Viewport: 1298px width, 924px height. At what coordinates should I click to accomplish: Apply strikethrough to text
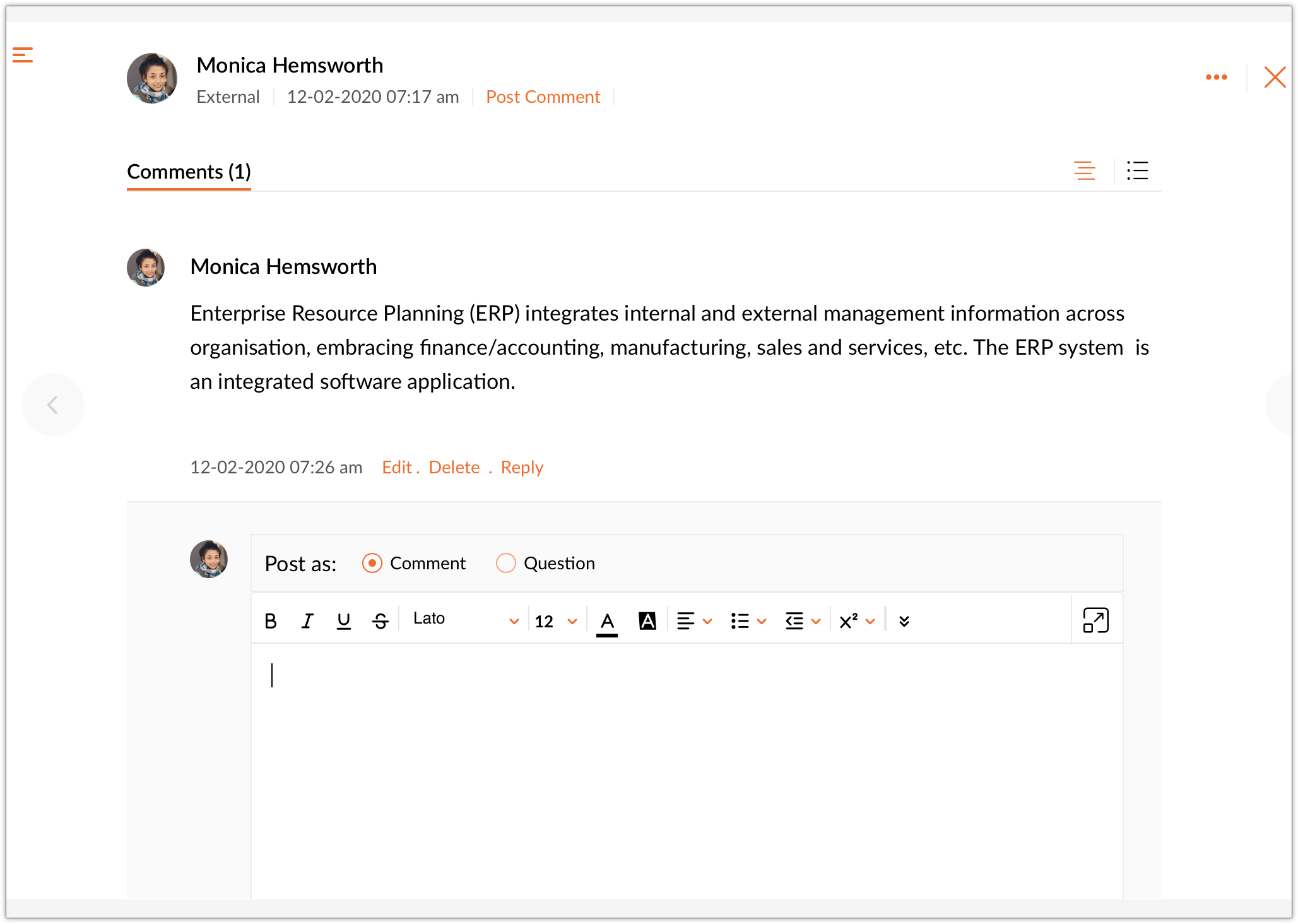380,621
